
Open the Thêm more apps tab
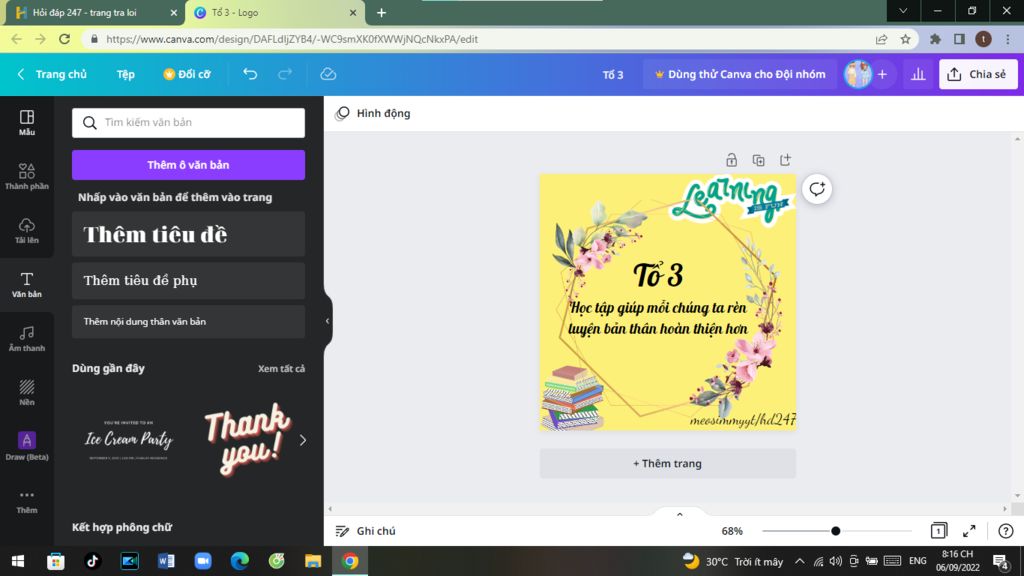27,501
